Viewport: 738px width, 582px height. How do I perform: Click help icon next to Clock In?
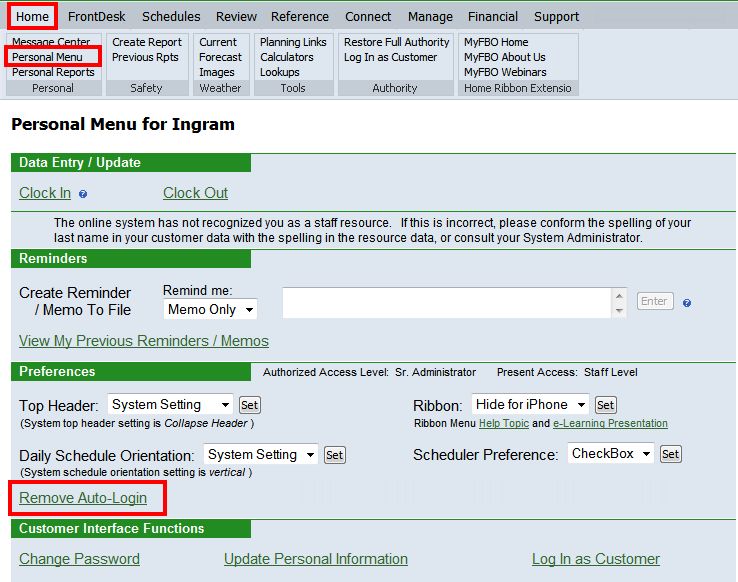pos(83,194)
